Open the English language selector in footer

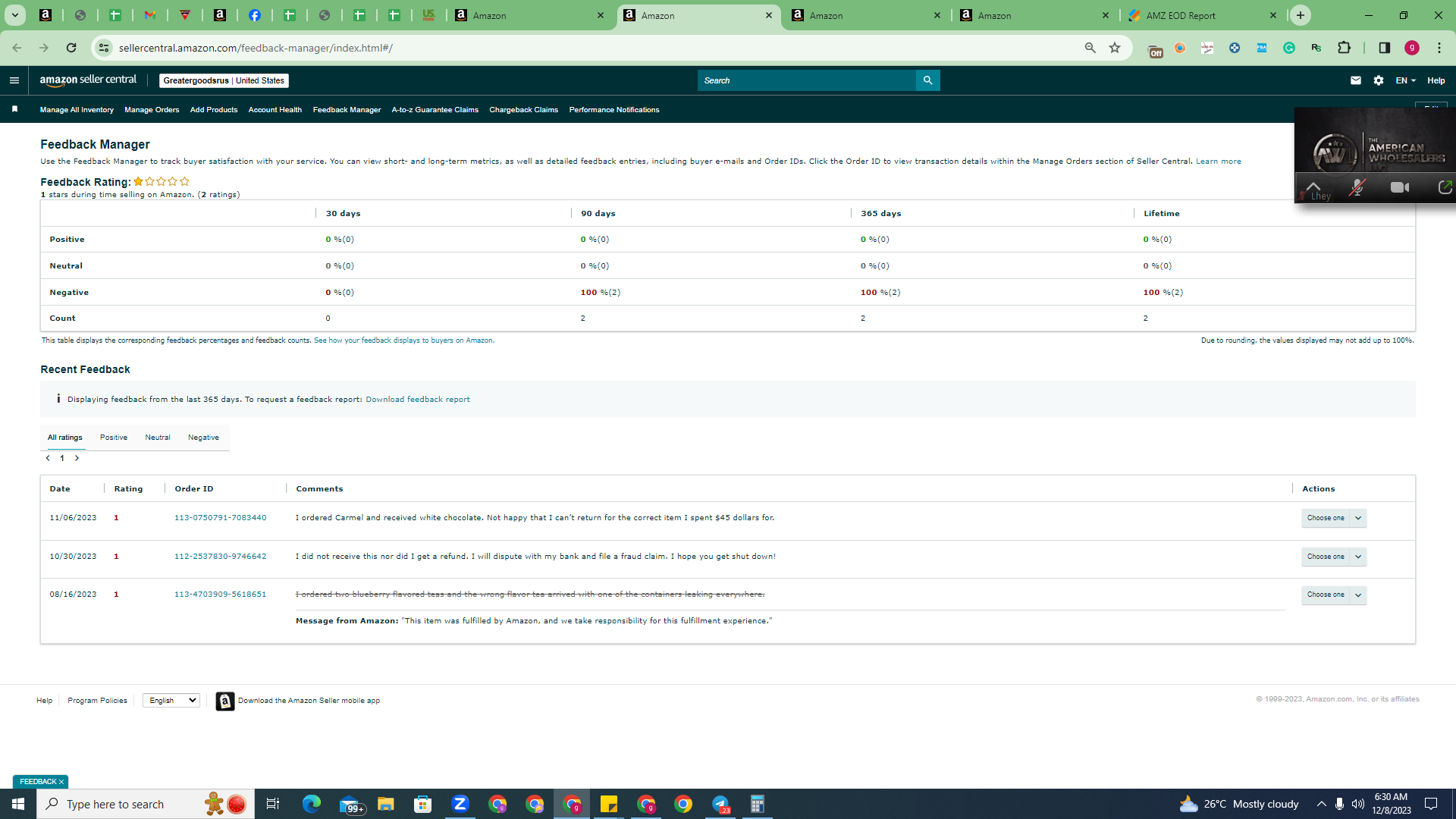coord(171,700)
